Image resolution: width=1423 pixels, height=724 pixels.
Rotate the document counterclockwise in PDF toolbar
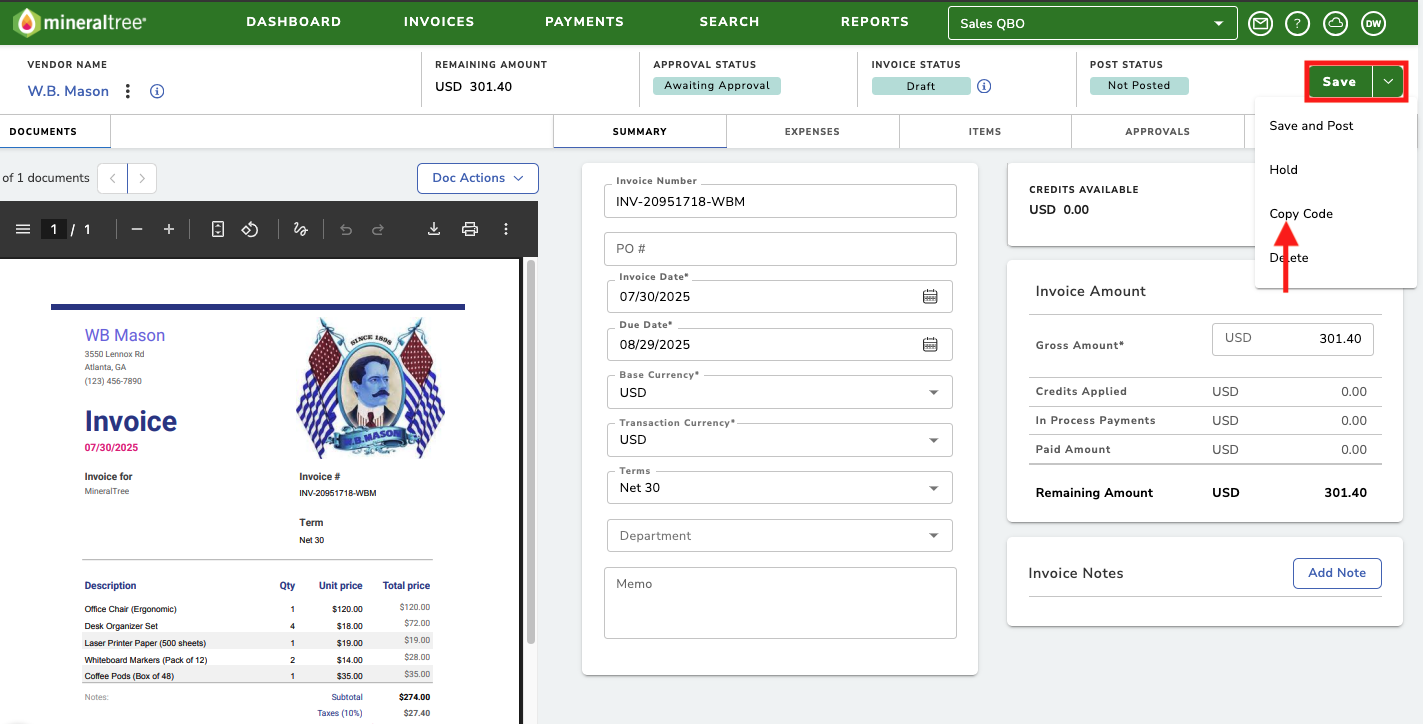(250, 229)
